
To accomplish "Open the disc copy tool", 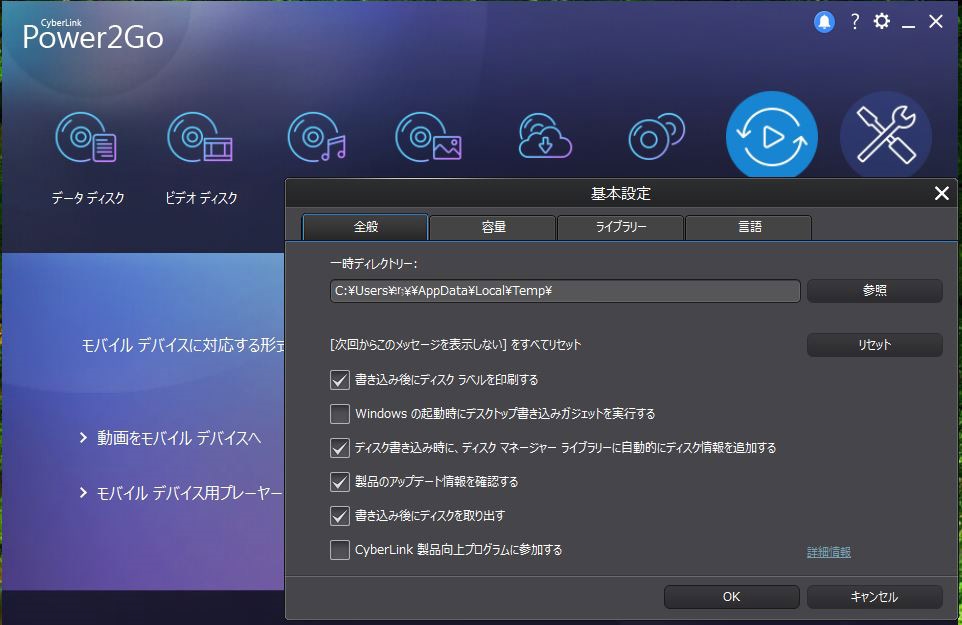I will click(x=655, y=135).
